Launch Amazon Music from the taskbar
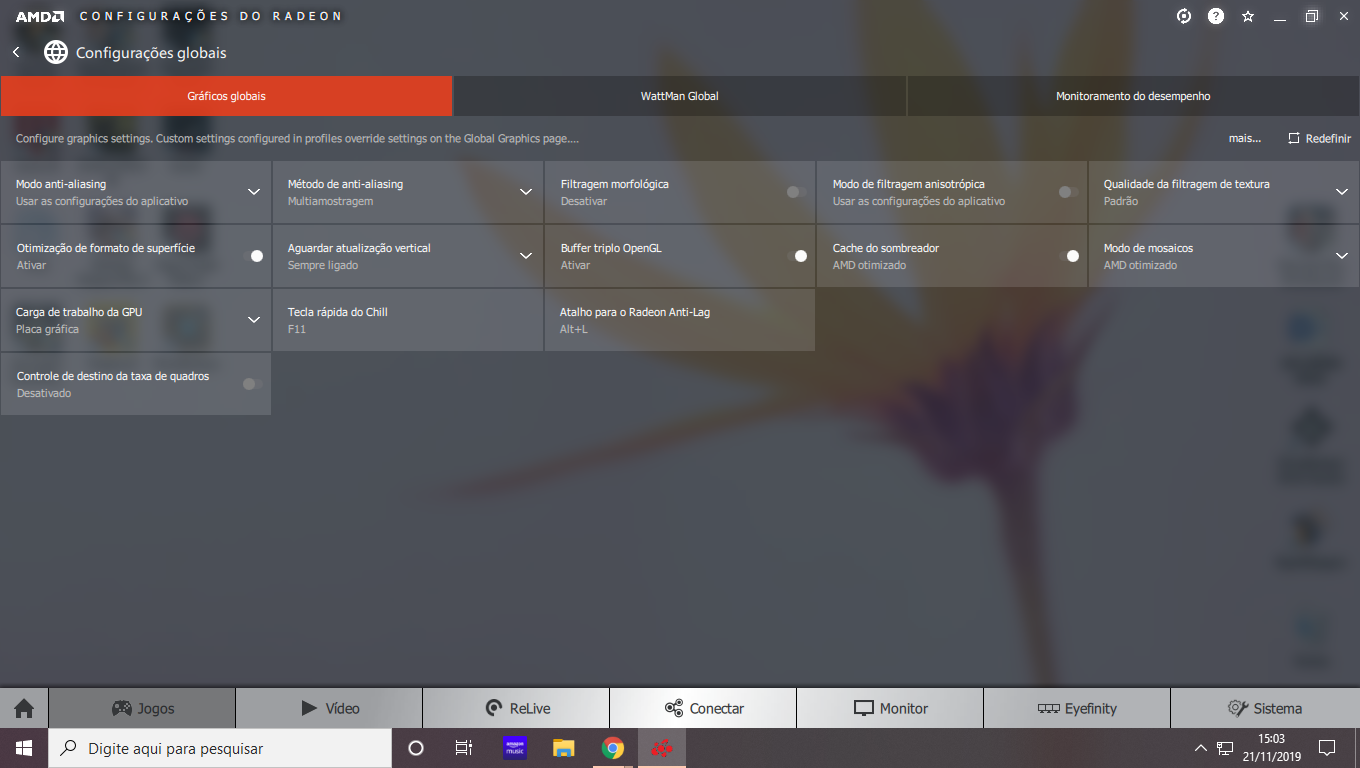Screen dimensions: 1360x768 (x=514, y=748)
